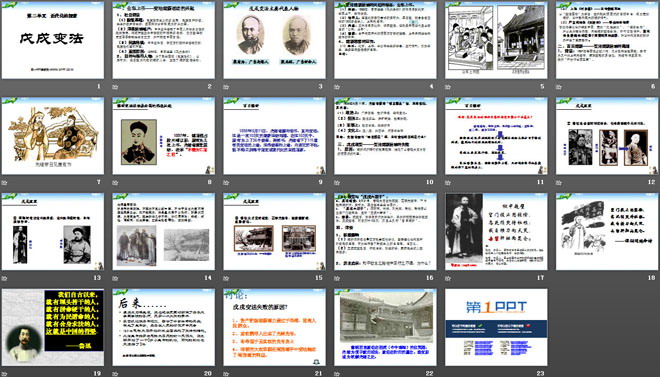Choose slide 8 with the emperor portrait

click(163, 136)
